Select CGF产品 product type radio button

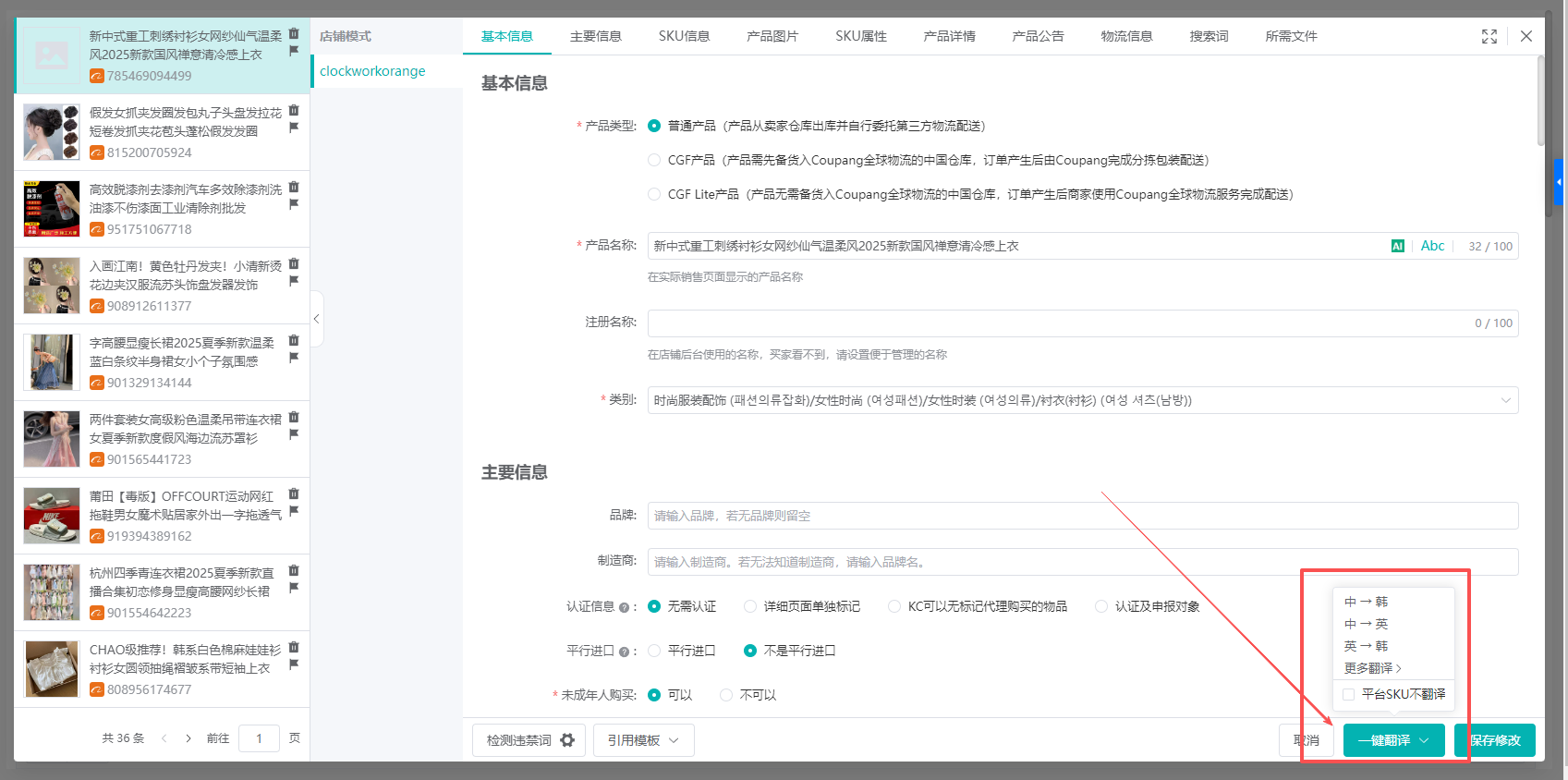[654, 160]
